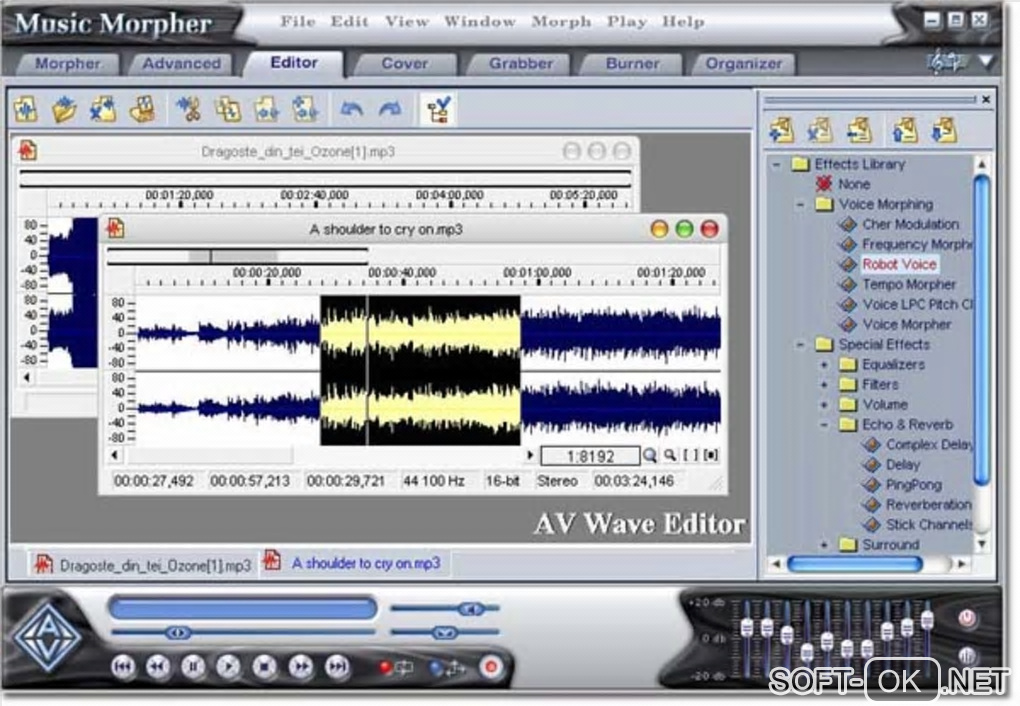Select the Cher Modulation effect
The width and height of the screenshot is (1020, 706).
pyautogui.click(x=911, y=224)
